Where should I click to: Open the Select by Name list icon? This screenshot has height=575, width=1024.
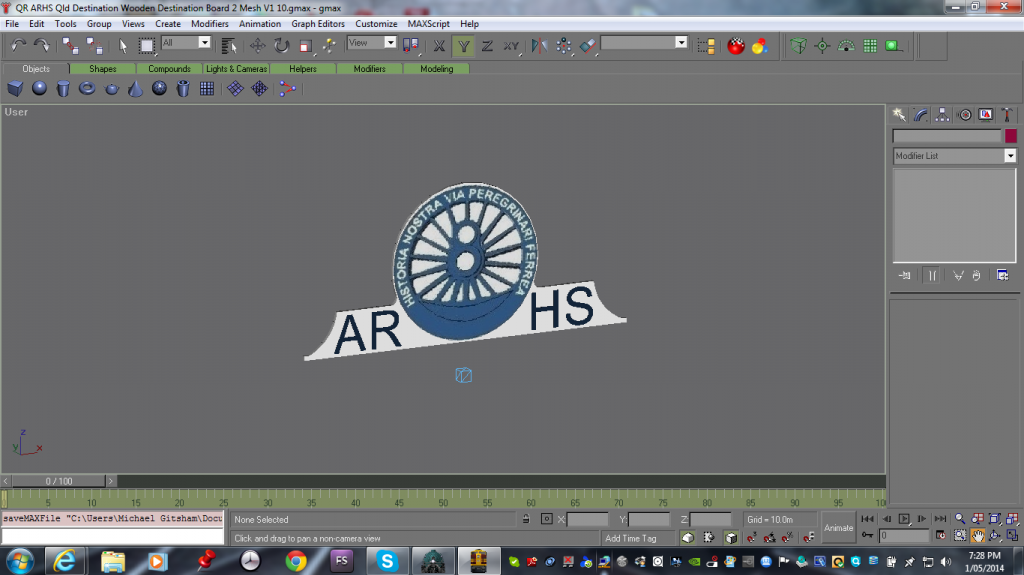229,46
